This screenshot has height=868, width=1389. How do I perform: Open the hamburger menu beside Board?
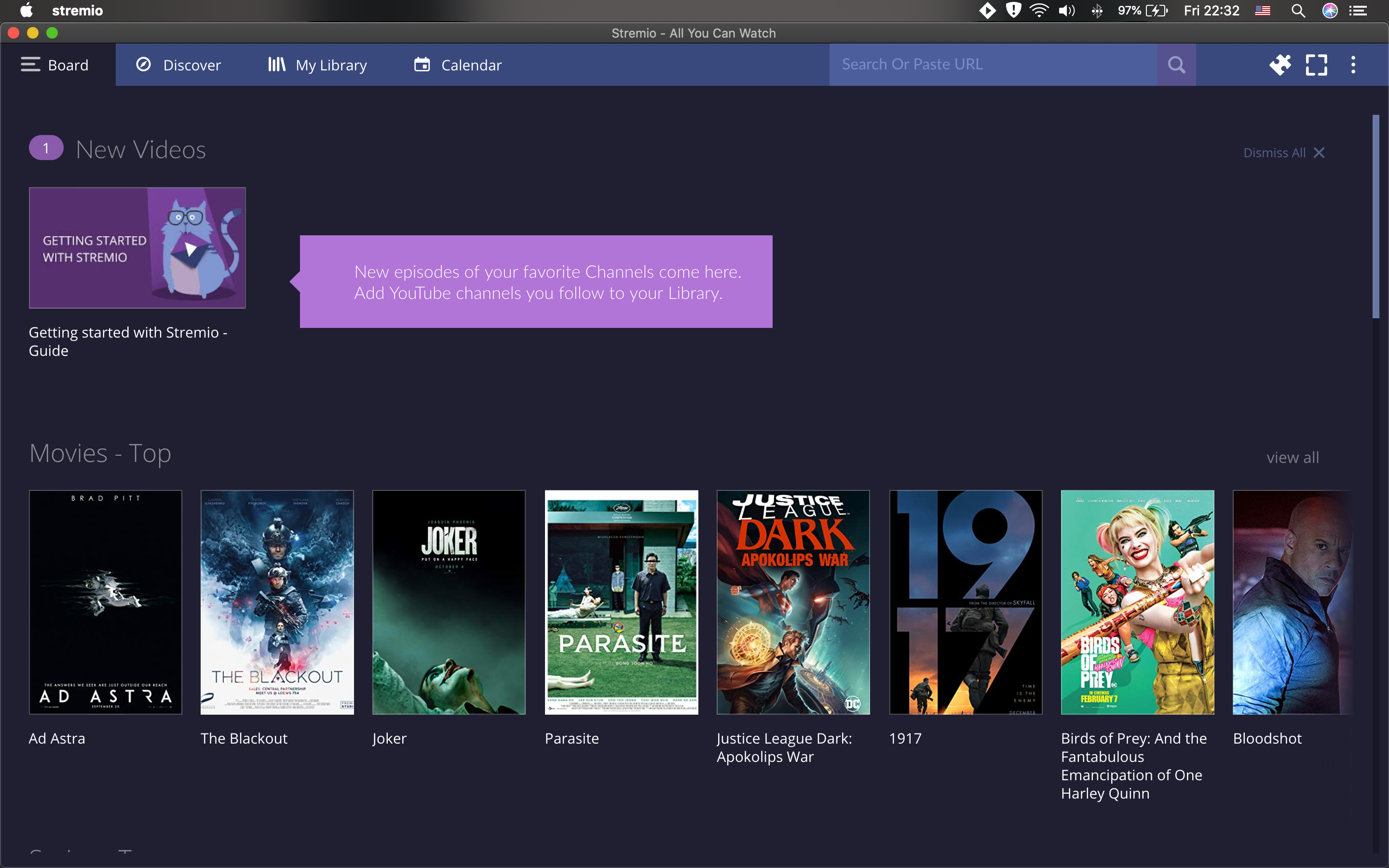click(x=30, y=64)
